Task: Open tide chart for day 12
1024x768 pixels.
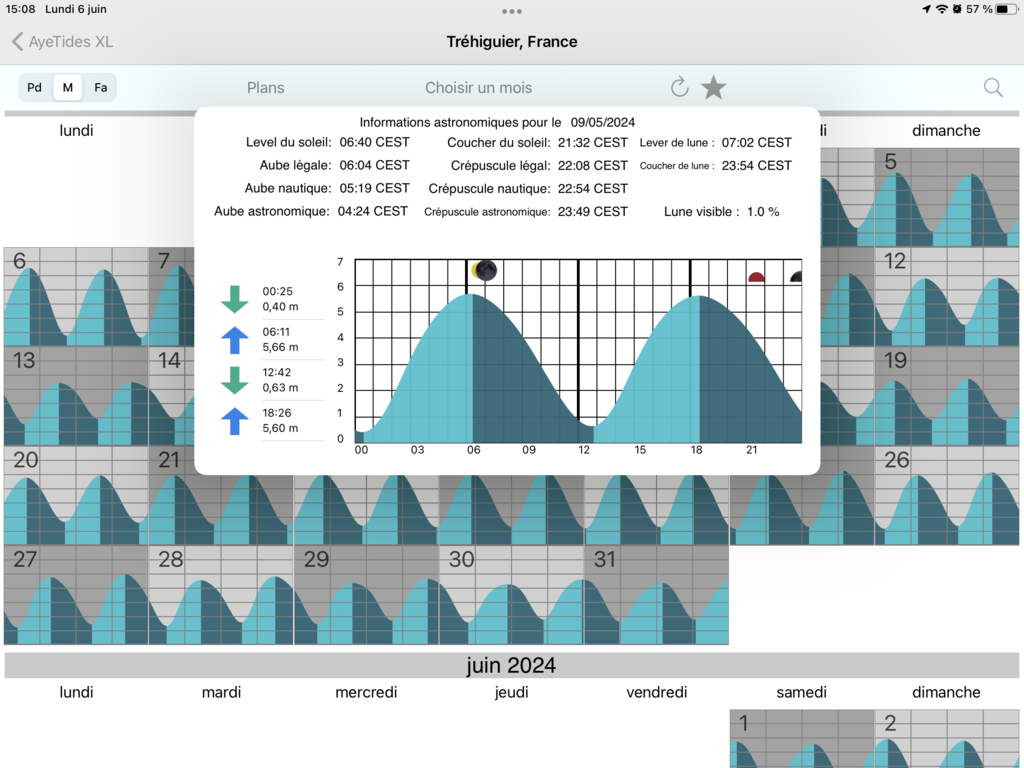Action: [947, 296]
